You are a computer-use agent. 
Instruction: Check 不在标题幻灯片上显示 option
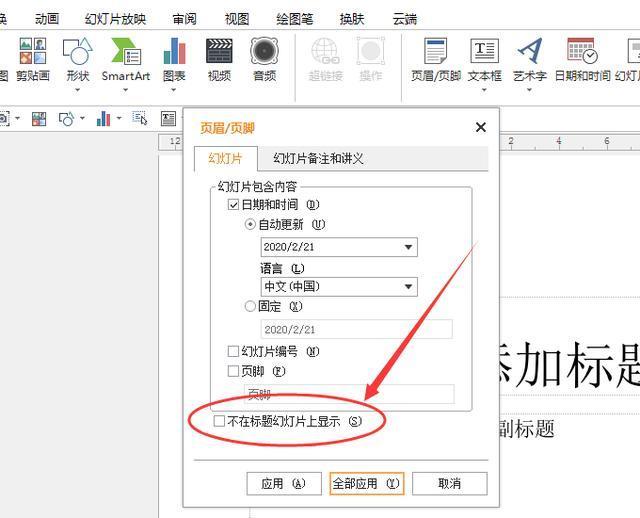pos(220,422)
